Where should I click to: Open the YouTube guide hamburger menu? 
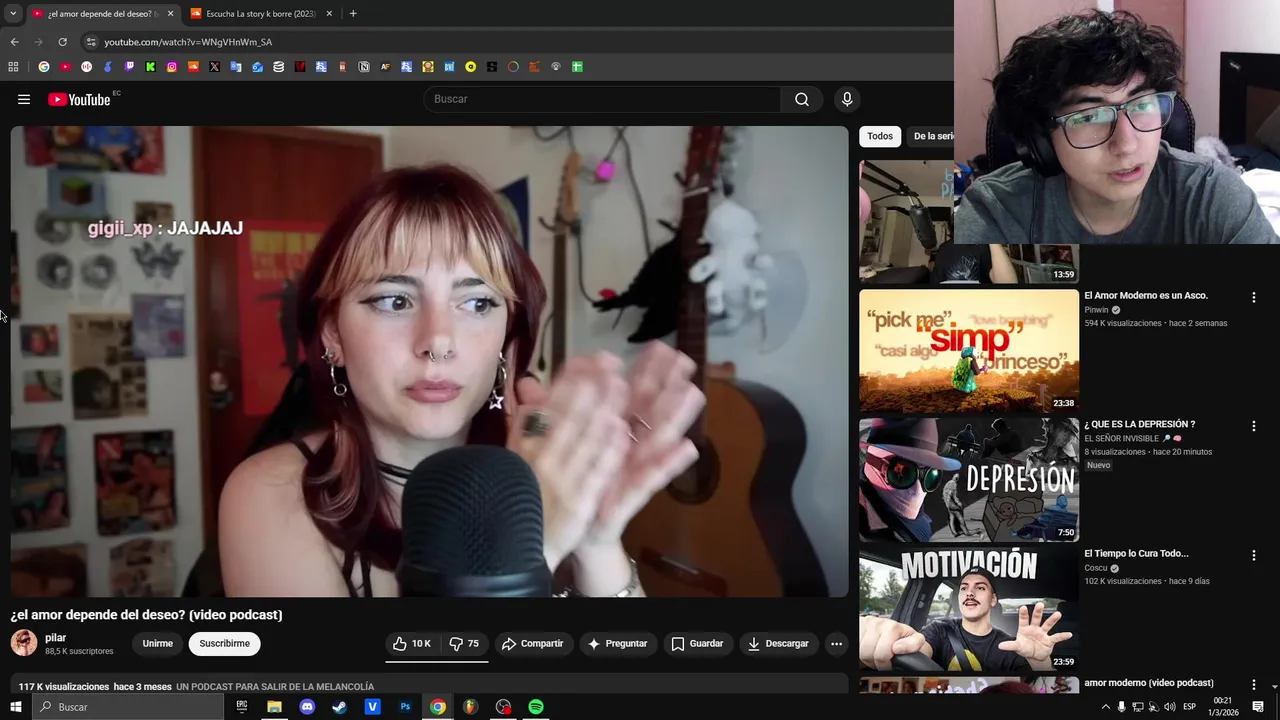point(24,99)
